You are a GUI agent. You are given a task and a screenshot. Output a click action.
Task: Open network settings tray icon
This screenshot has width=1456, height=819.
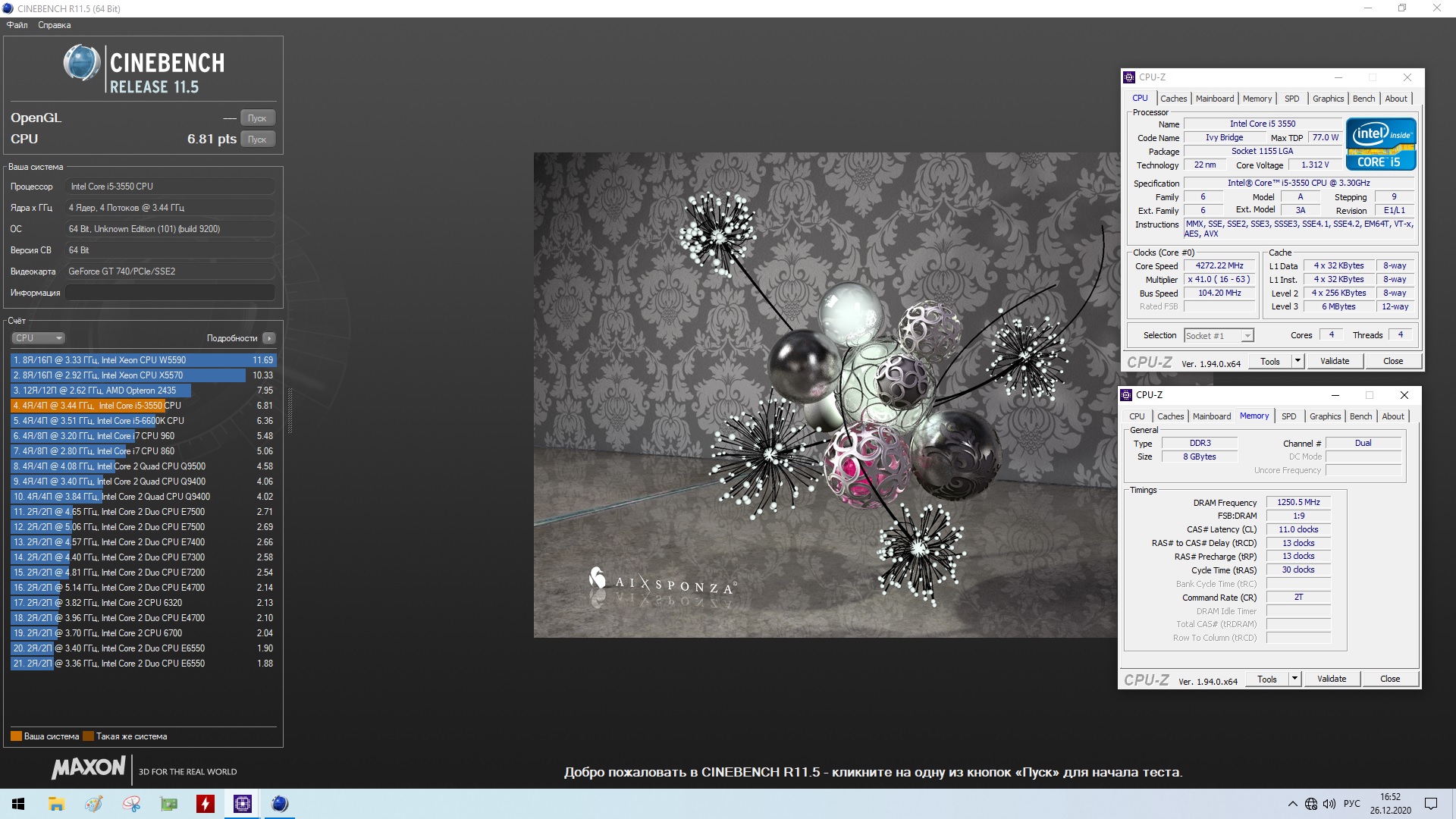pyautogui.click(x=1311, y=804)
